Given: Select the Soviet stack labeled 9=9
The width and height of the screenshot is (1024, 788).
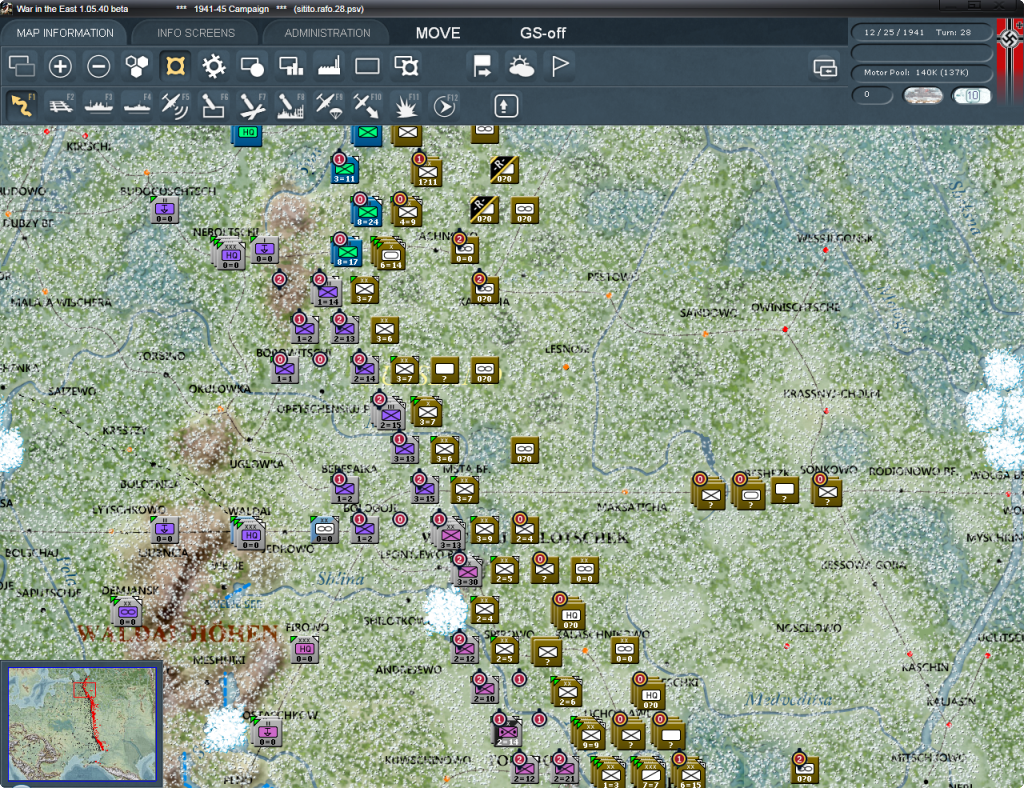Looking at the screenshot, I should coord(590,734).
